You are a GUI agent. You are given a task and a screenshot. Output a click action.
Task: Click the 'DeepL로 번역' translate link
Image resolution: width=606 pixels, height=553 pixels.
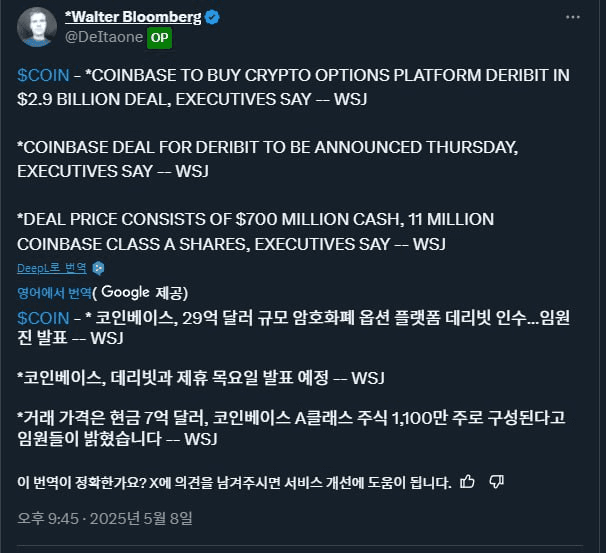[52, 268]
